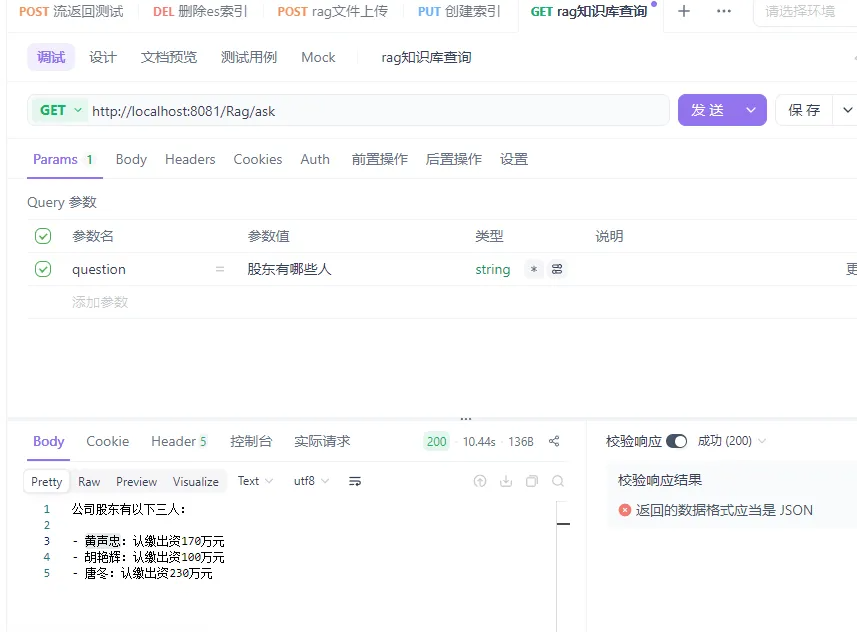The width and height of the screenshot is (857, 632).
Task: Open the Mock tab
Action: pos(318,57)
